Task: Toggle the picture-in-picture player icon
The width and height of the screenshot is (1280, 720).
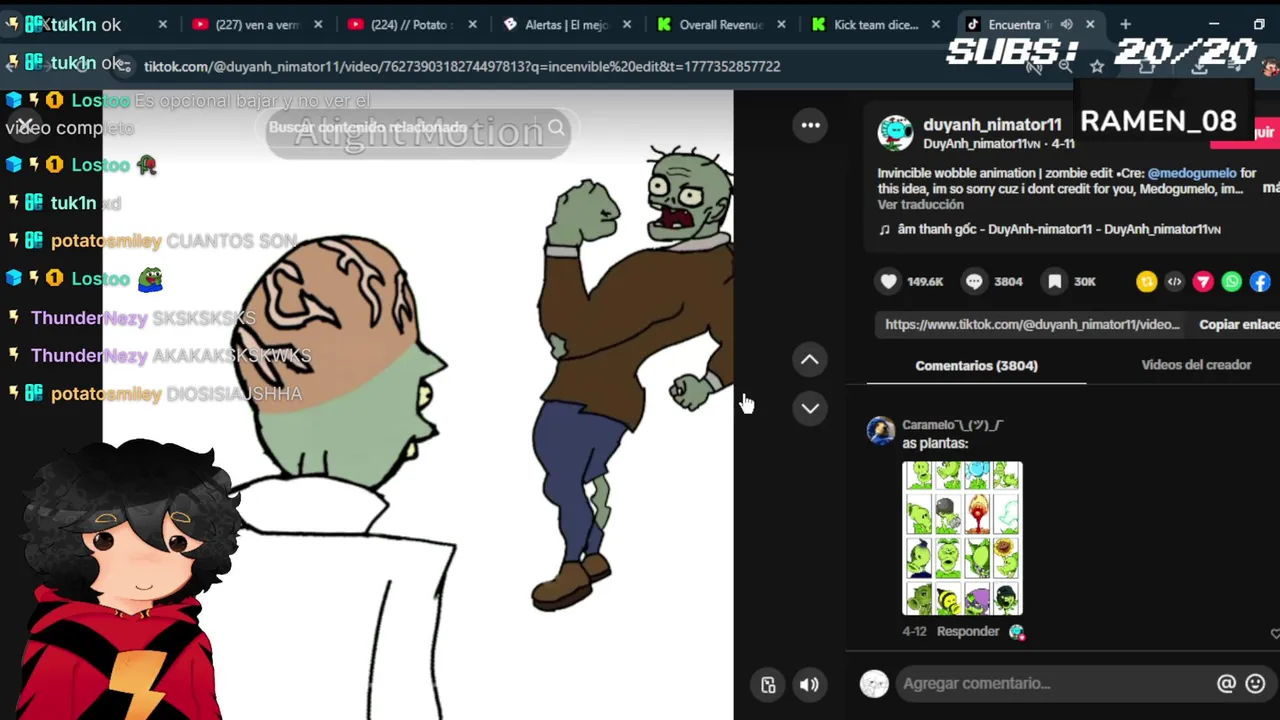Action: 768,685
